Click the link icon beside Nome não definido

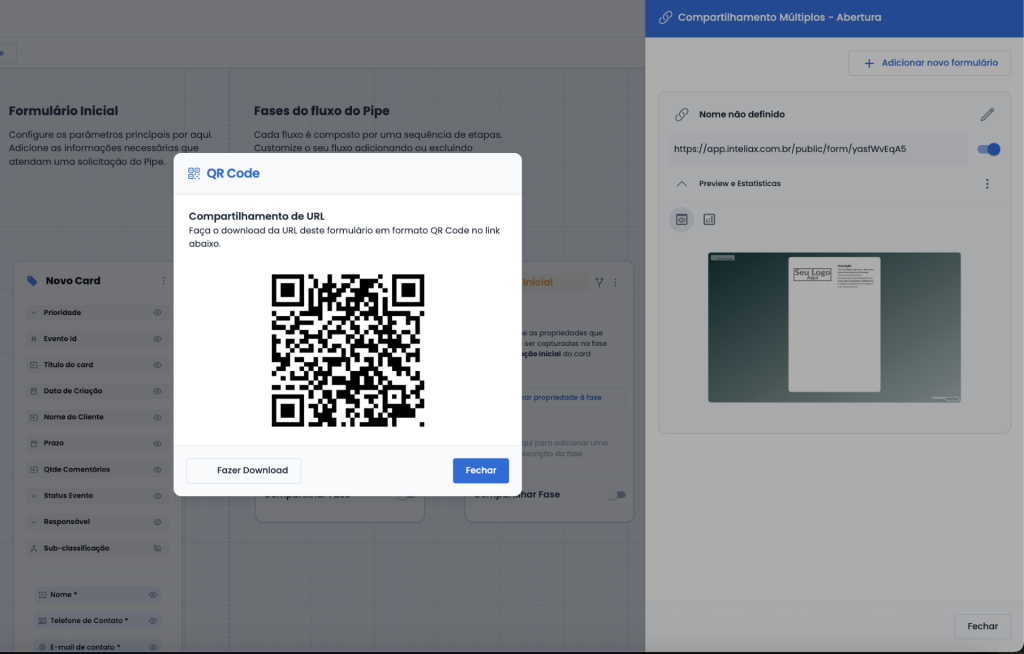pos(682,115)
